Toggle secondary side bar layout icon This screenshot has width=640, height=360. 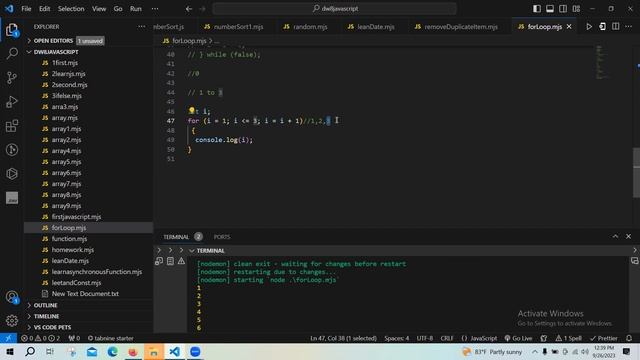coord(563,9)
